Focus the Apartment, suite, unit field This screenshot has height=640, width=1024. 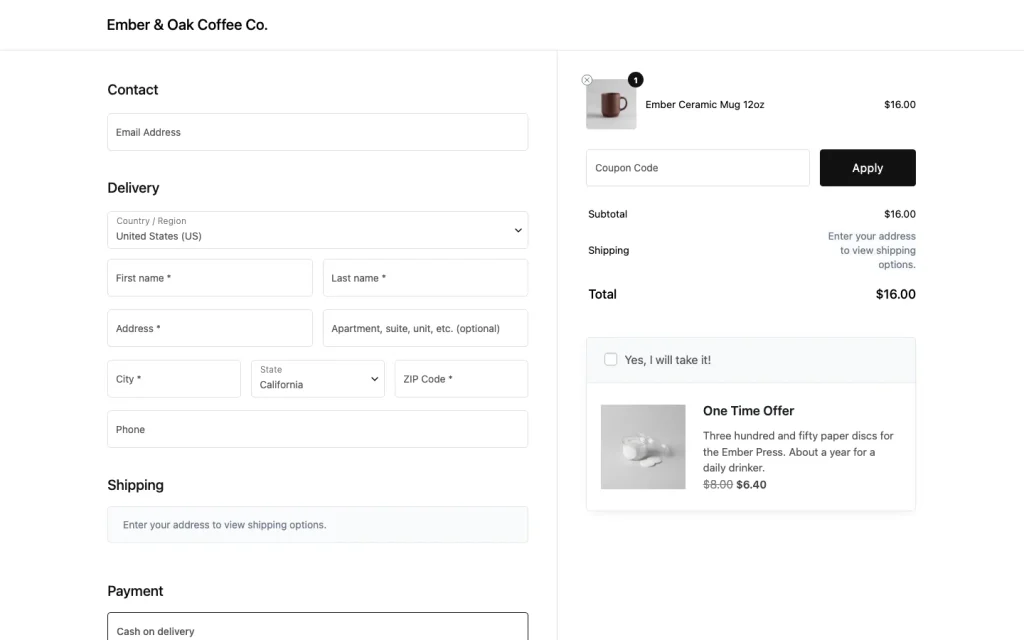425,328
